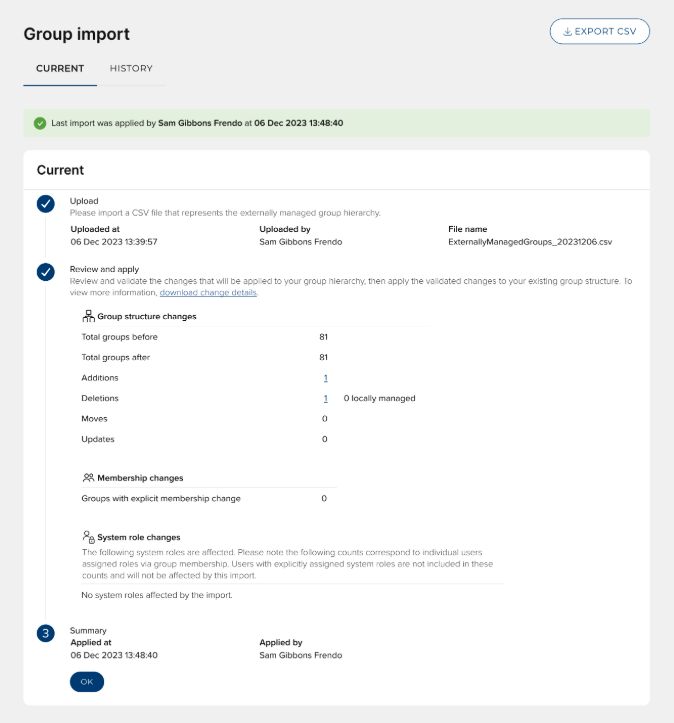Click the Total groups after value
The width and height of the screenshot is (674, 723).
tap(323, 357)
